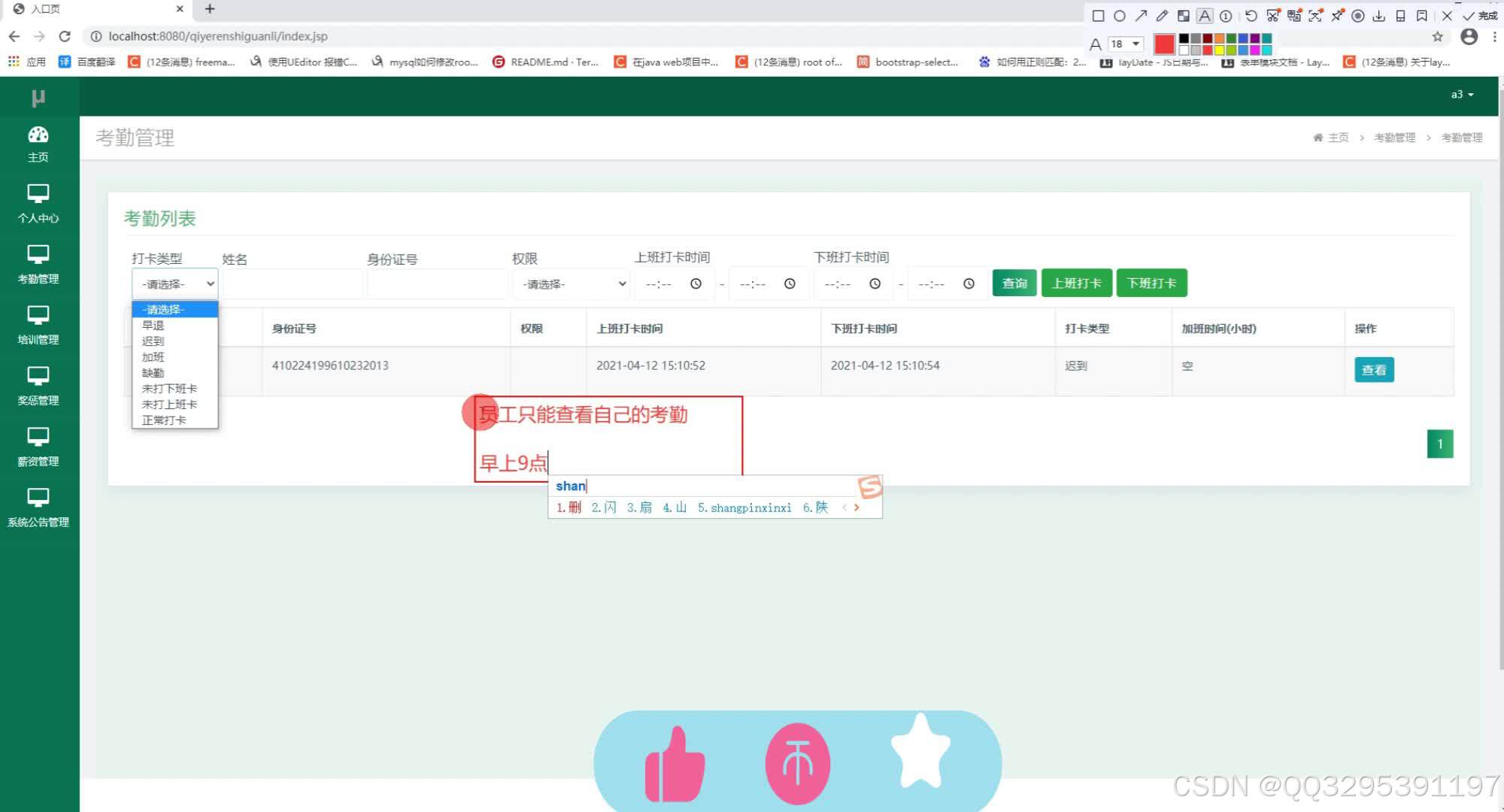Select the pencil drawing tool
This screenshot has height=812, width=1504.
pos(1162,16)
